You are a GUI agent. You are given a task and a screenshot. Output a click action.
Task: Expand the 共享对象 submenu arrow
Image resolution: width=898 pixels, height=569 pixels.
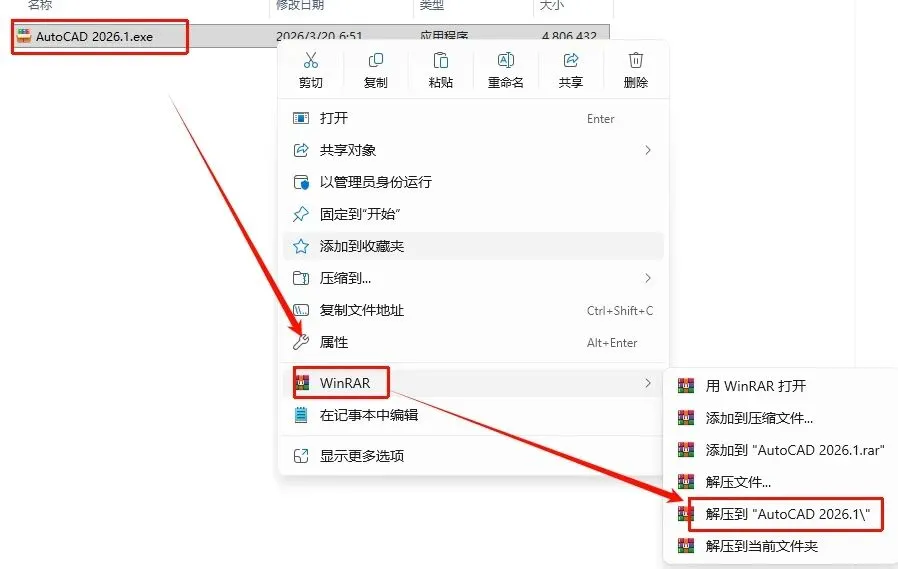click(x=648, y=150)
